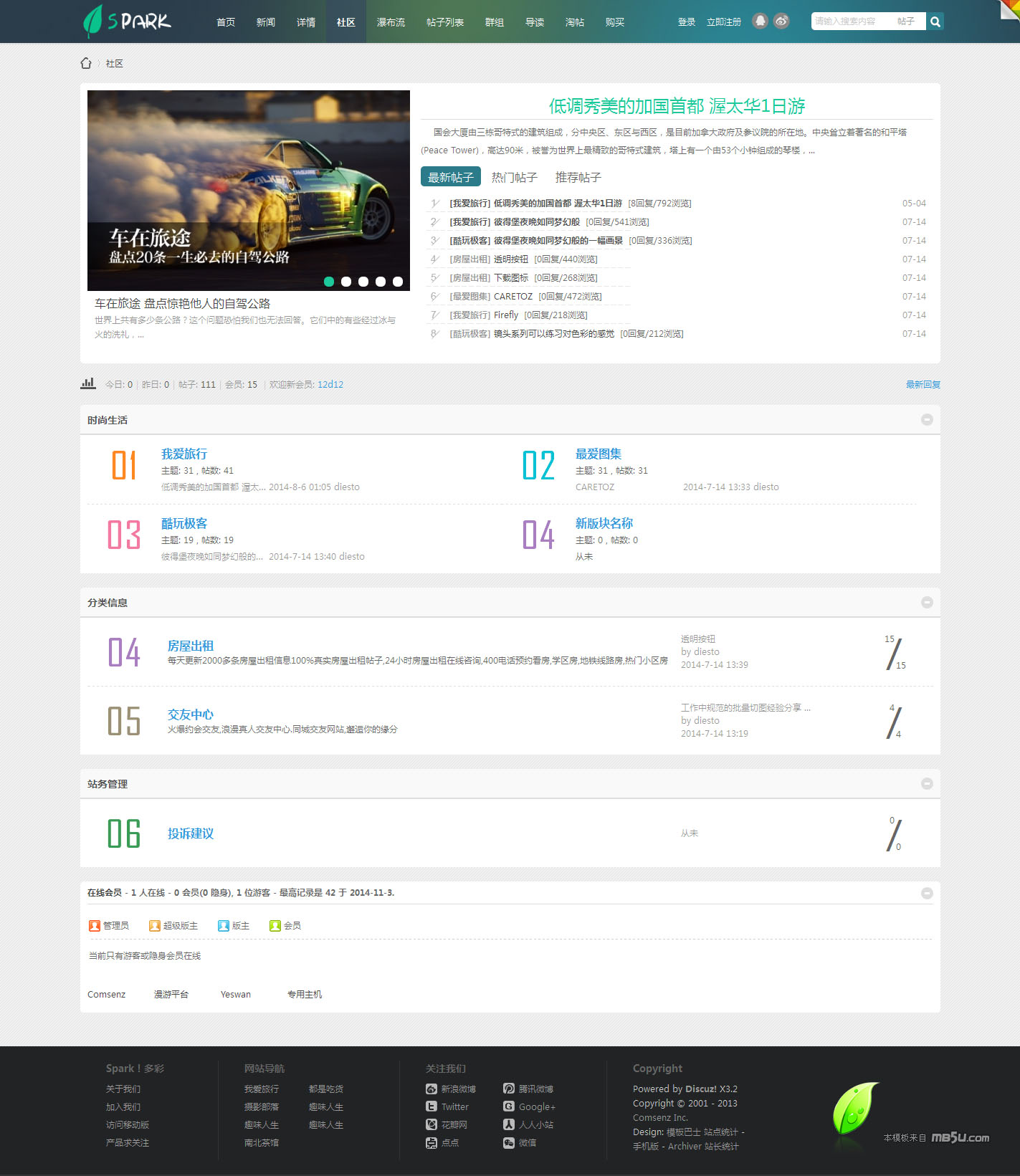Go home via breadcrumb house icon
The height and width of the screenshot is (1176, 1020).
[86, 63]
